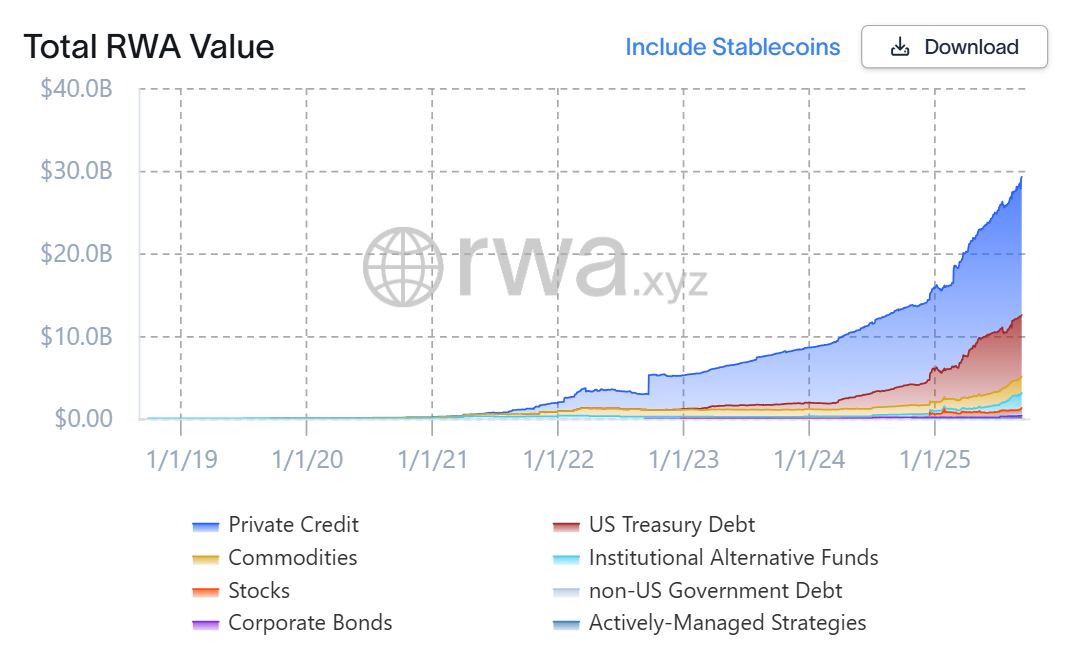Click the 1/1/22 axis label
This screenshot has height=672, width=1069.
[x=558, y=459]
